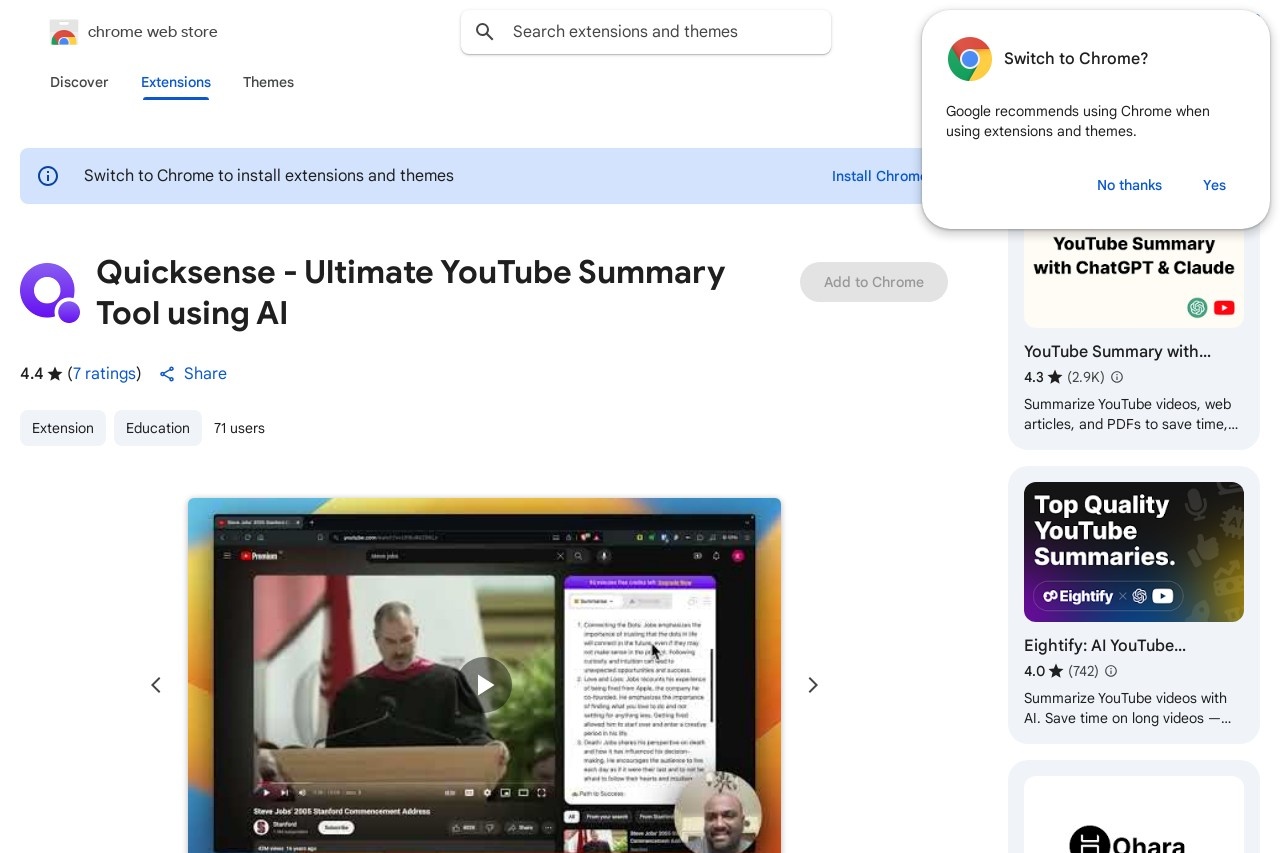This screenshot has height=853, width=1280.
Task: Click 'Summarize YouTube videos, web articles' description
Action: pyautogui.click(x=1131, y=415)
